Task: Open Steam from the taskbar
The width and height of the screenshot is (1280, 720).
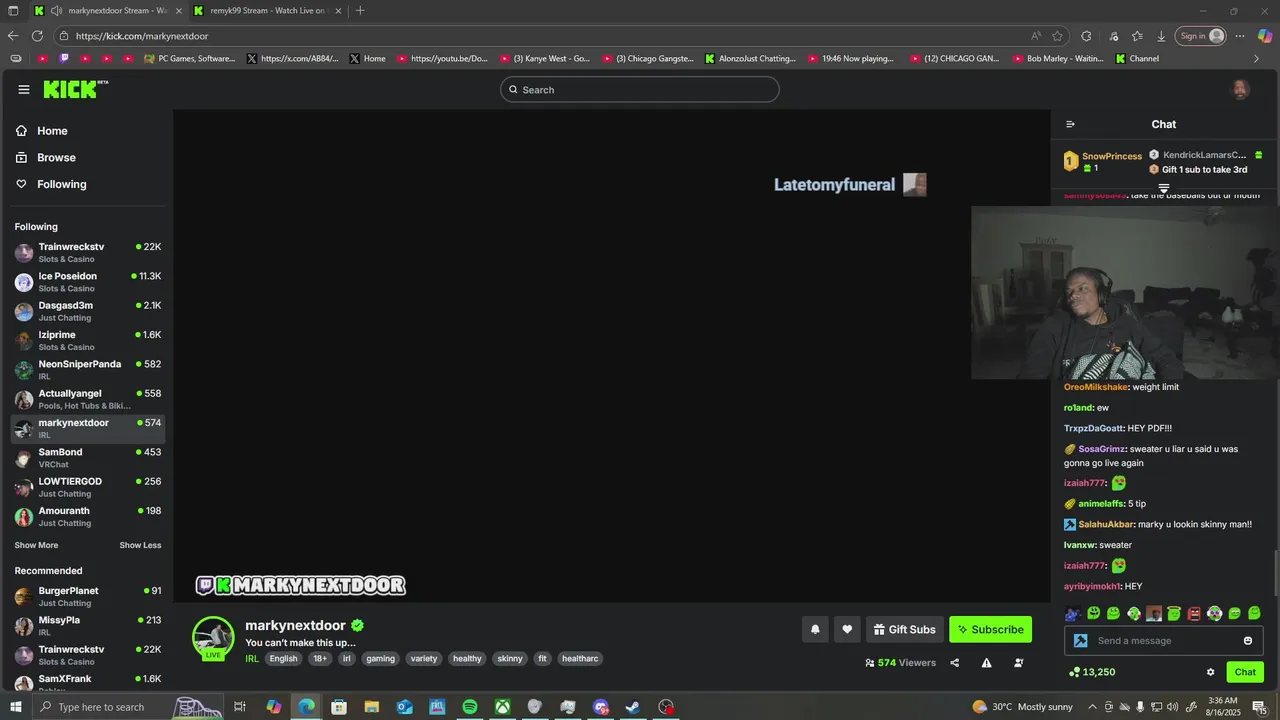Action: click(x=633, y=707)
